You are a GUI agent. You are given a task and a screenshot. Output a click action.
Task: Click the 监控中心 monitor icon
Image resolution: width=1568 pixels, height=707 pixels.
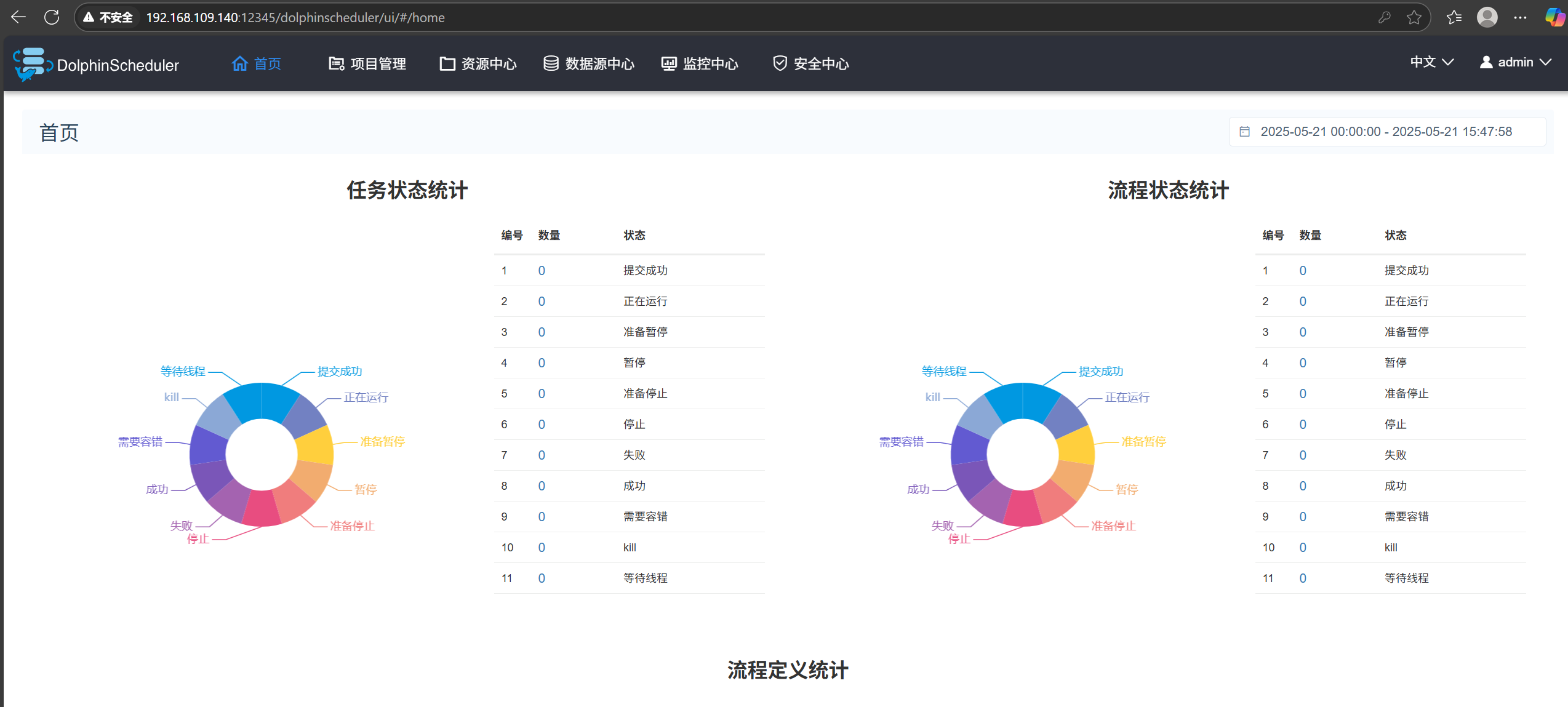pos(669,63)
